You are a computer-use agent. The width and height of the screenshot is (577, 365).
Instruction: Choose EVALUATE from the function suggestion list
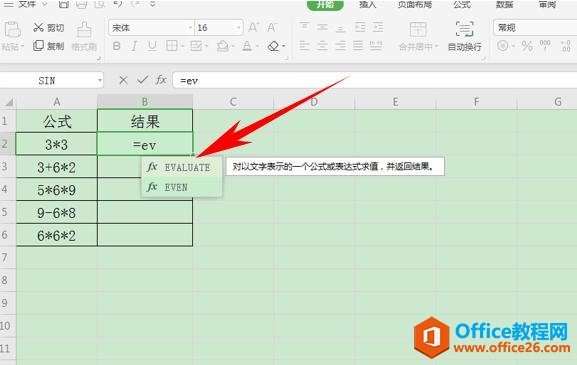[x=182, y=167]
